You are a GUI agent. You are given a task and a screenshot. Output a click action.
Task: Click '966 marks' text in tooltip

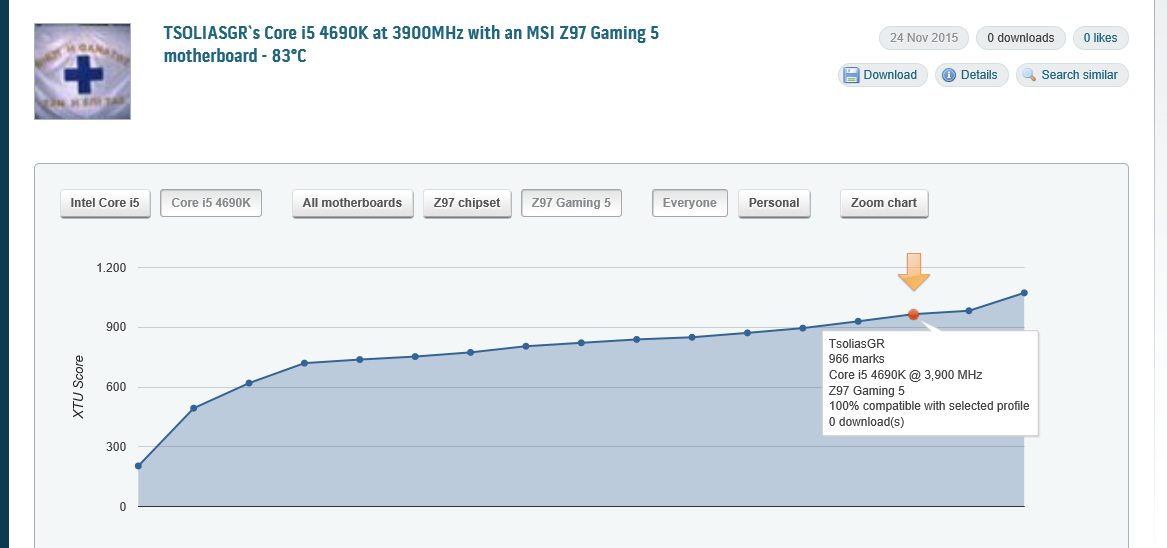click(856, 360)
